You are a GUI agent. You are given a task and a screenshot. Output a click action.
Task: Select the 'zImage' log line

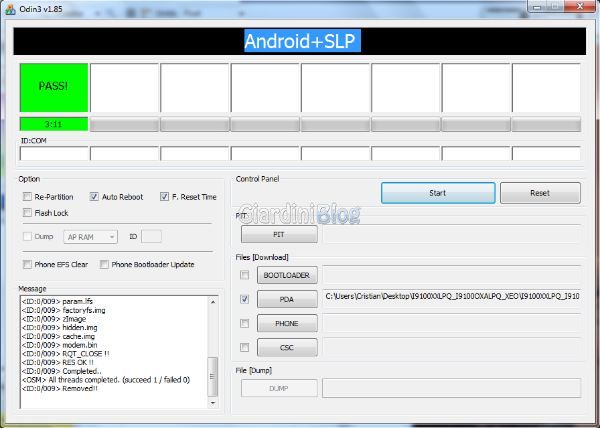[54, 319]
